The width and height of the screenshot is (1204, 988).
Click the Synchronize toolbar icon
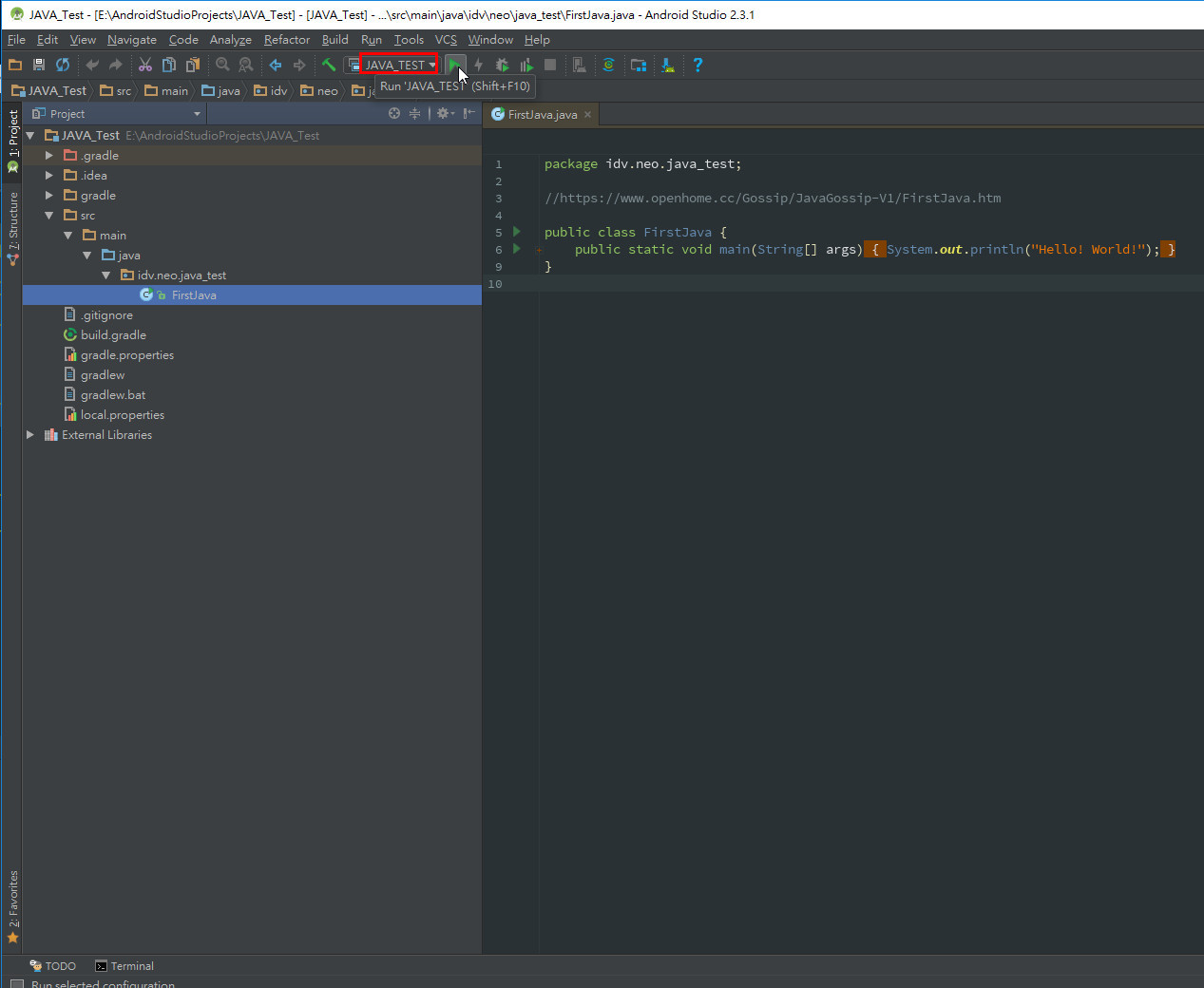pos(63,65)
